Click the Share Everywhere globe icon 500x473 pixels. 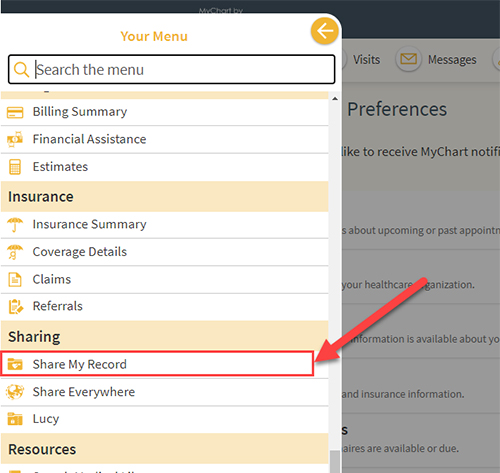[15, 392]
